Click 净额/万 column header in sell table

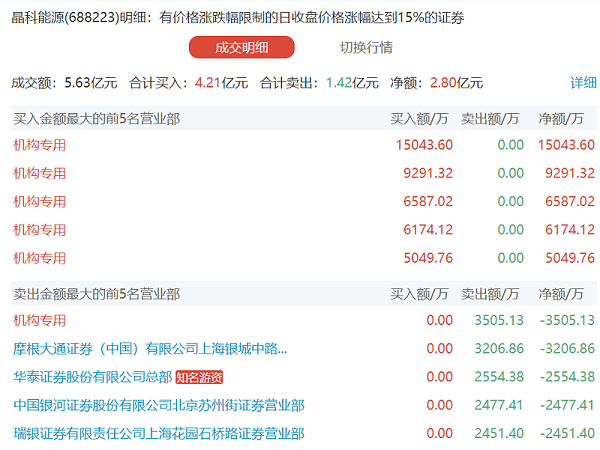[x=561, y=294]
